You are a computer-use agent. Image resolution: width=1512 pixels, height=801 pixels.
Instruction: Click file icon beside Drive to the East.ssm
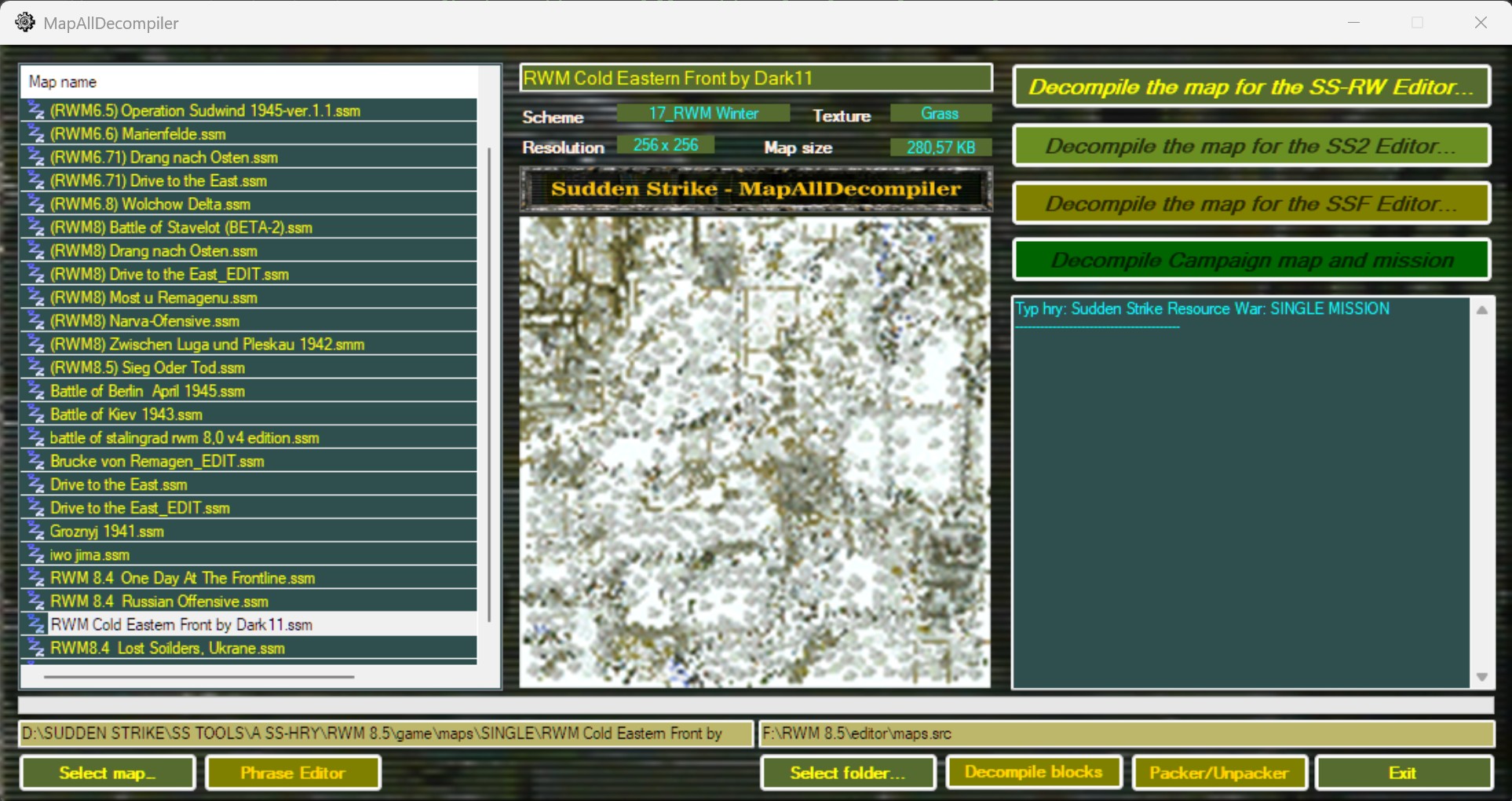[36, 485]
